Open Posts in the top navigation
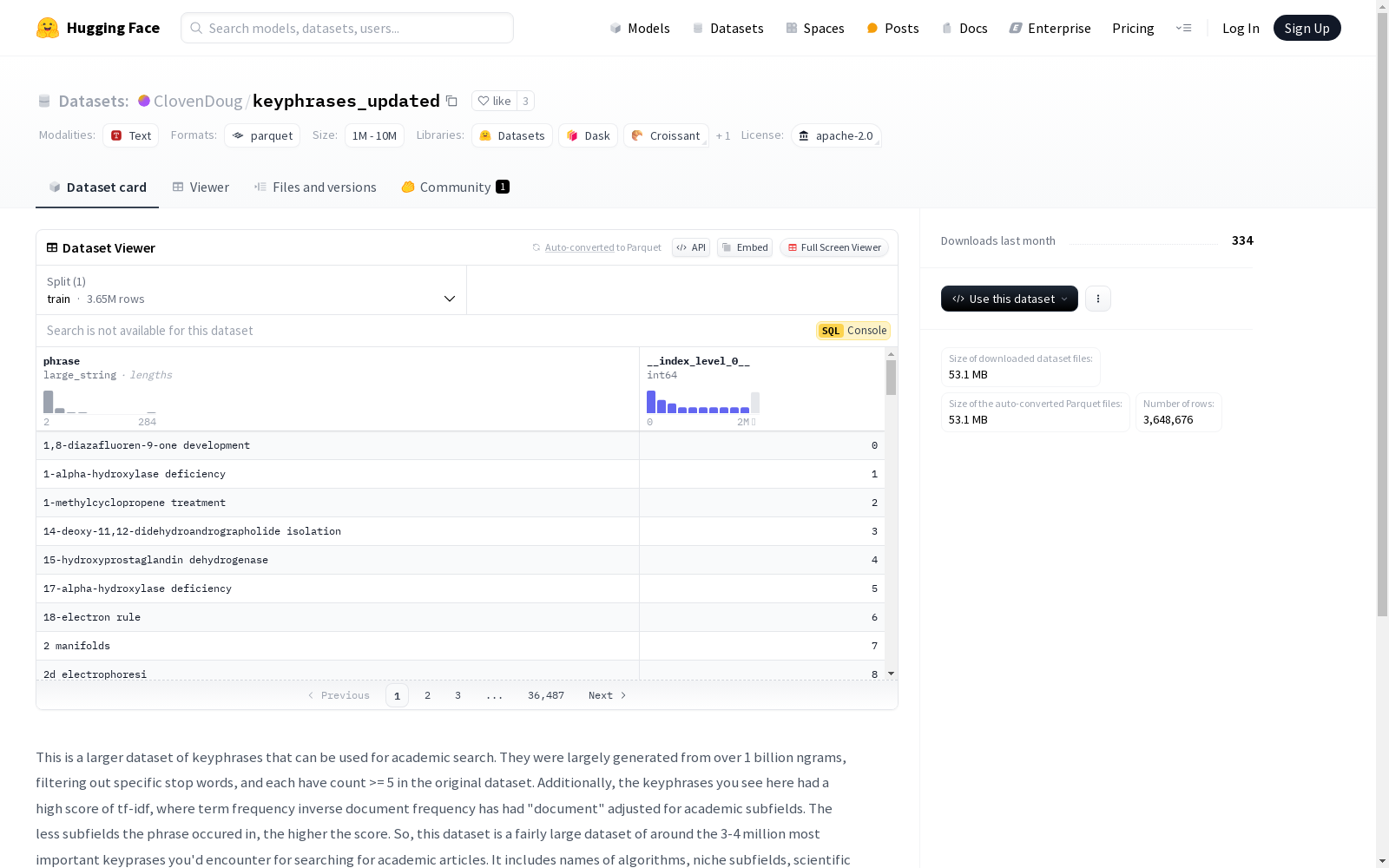The image size is (1389, 868). 892,28
